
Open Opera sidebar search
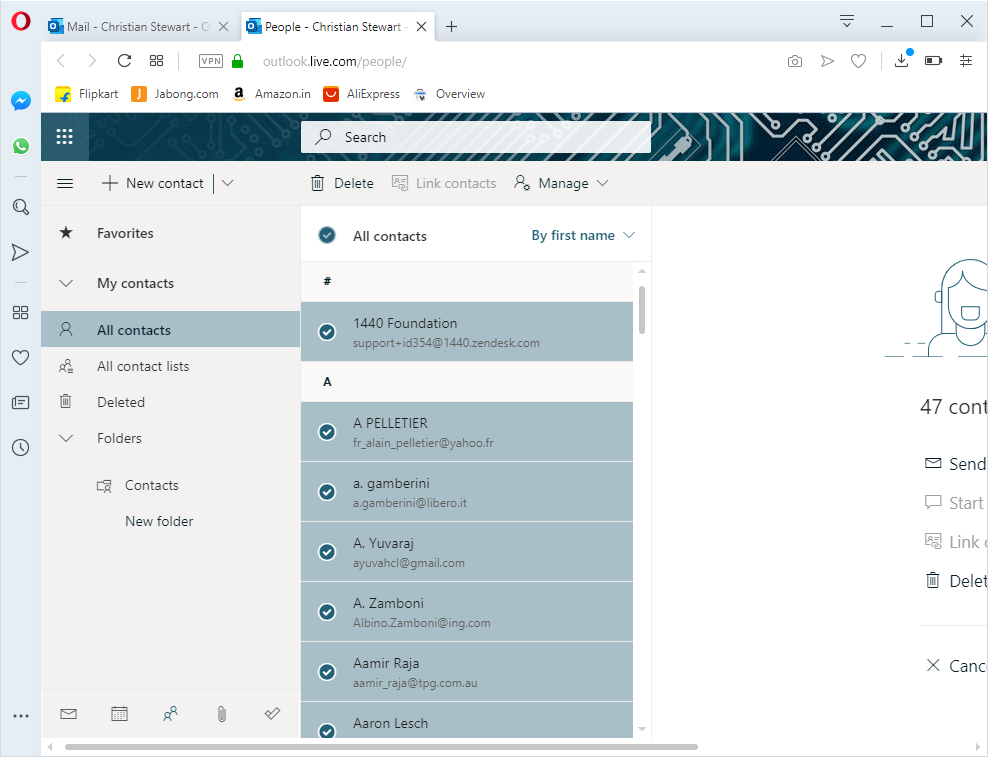[21, 207]
